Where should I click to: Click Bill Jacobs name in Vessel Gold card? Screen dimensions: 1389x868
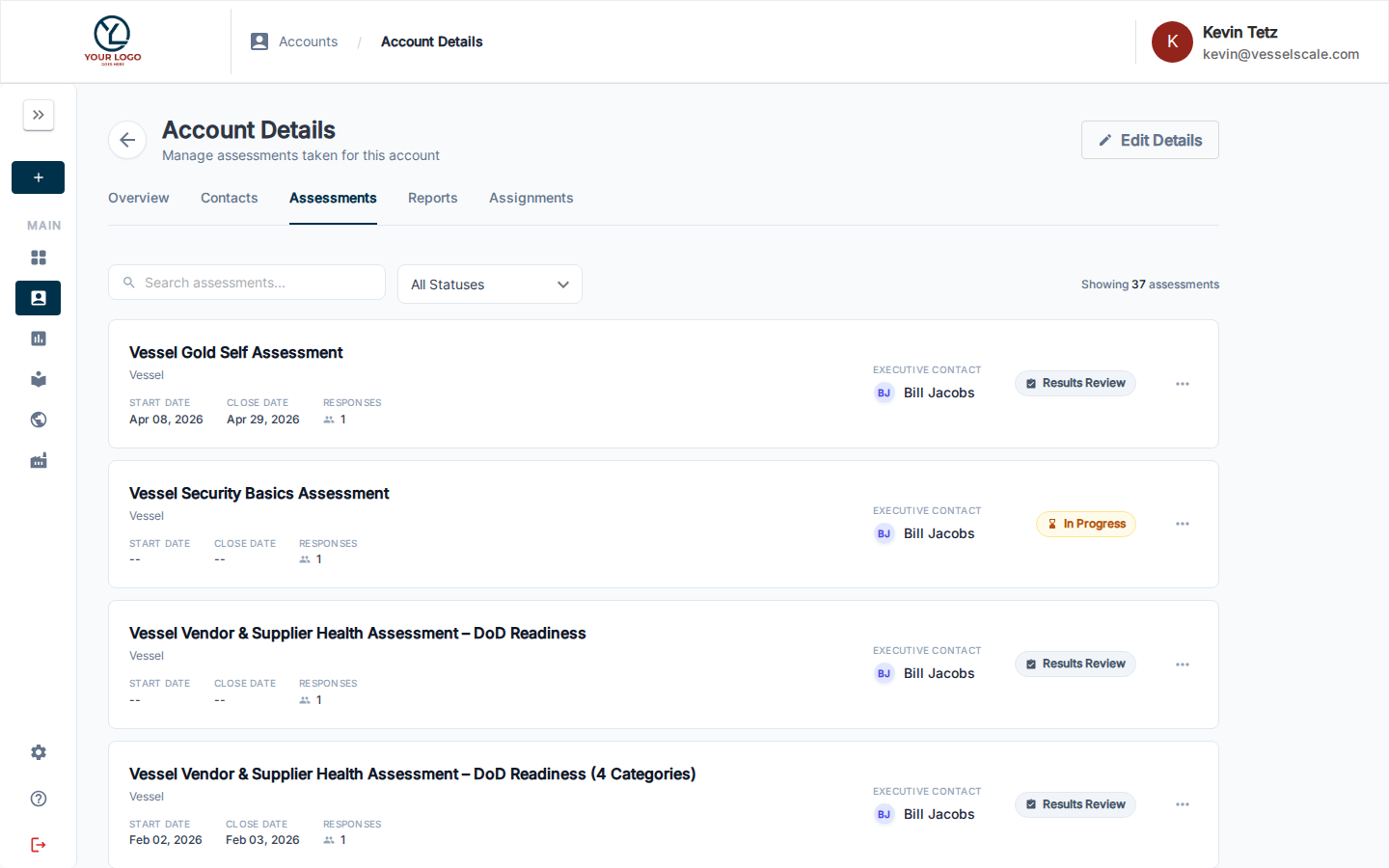point(940,393)
